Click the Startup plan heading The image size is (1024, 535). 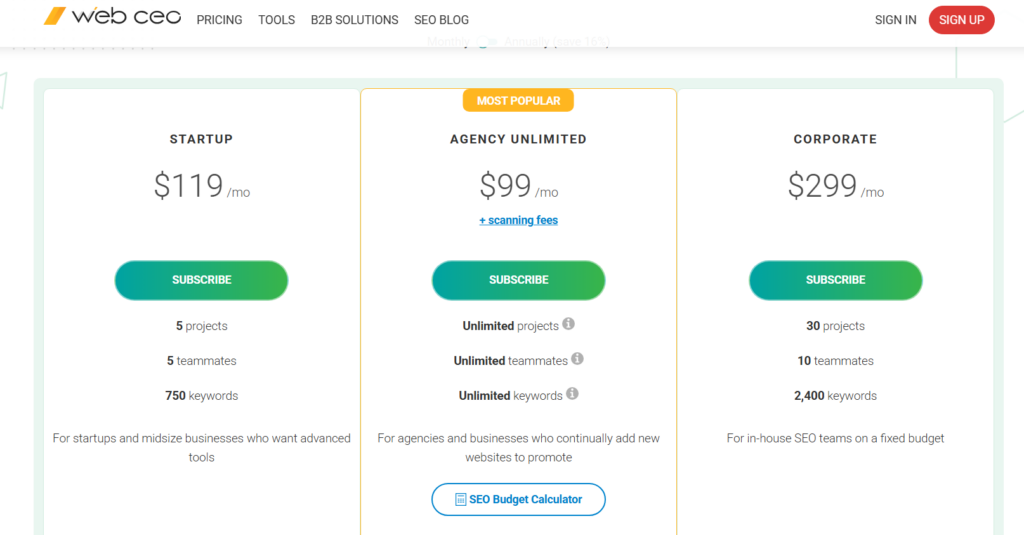(x=201, y=139)
